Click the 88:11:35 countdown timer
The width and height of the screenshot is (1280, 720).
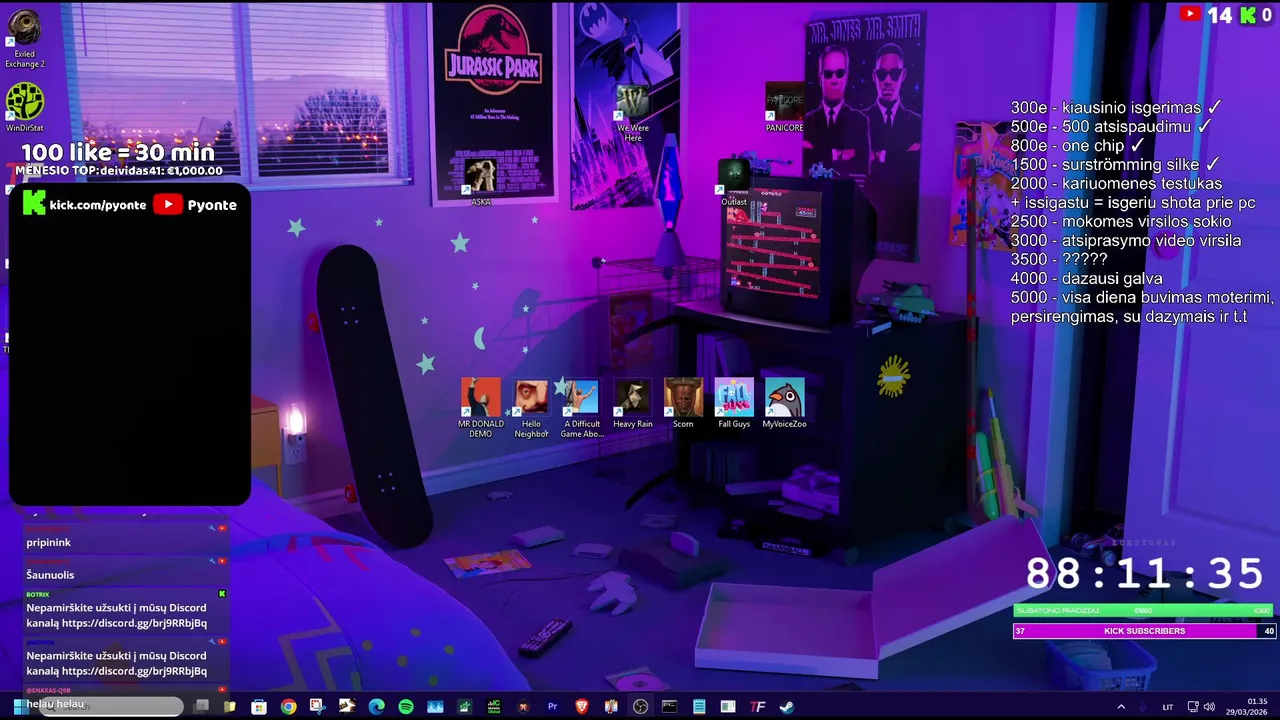1145,573
